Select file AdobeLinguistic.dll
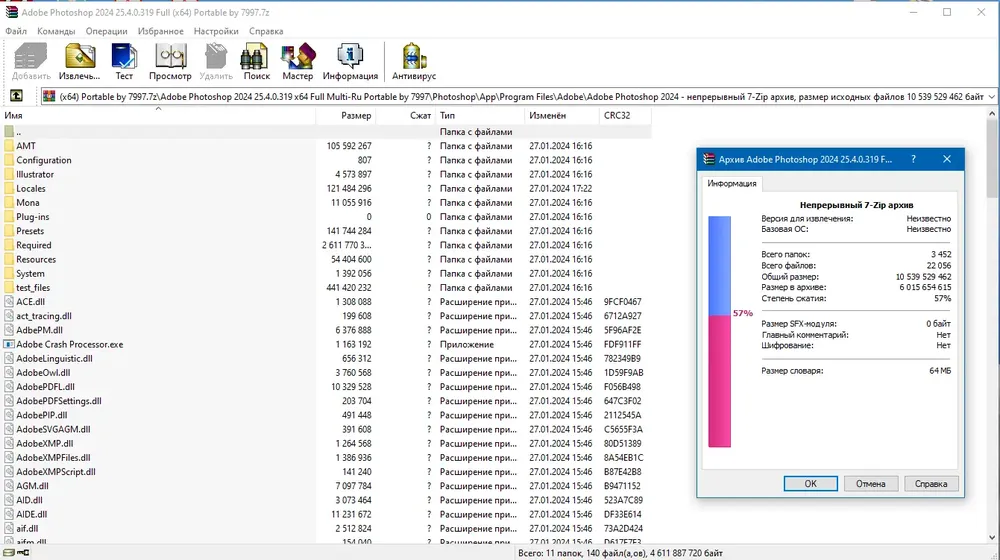This screenshot has width=1000, height=560. click(x=325, y=358)
